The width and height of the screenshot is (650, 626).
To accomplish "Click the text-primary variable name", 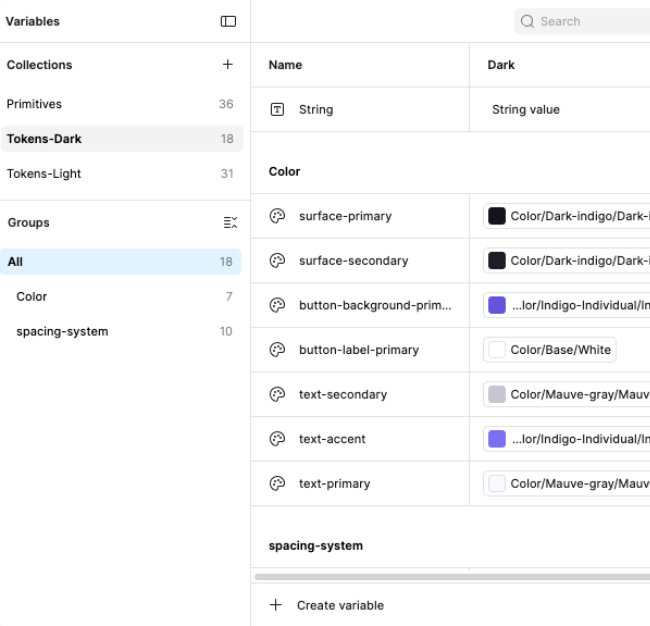I will click(x=335, y=483).
